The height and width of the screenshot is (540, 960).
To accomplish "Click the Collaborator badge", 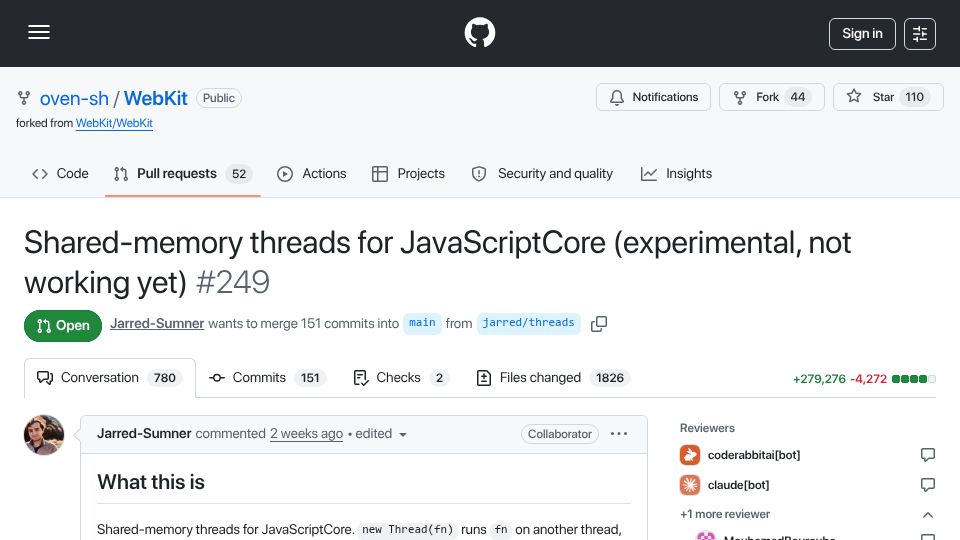I will coord(560,434).
